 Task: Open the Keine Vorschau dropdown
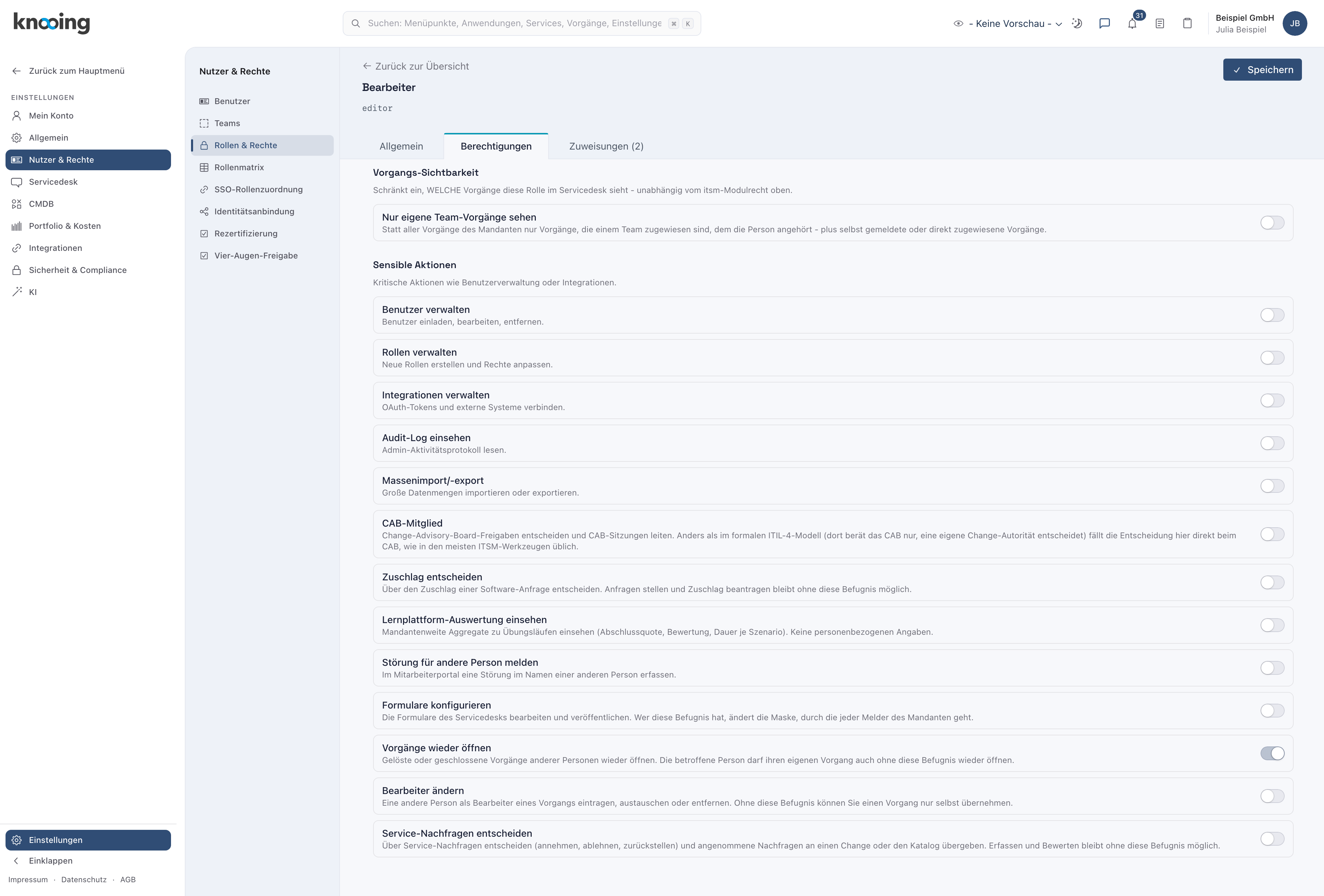(x=1007, y=23)
